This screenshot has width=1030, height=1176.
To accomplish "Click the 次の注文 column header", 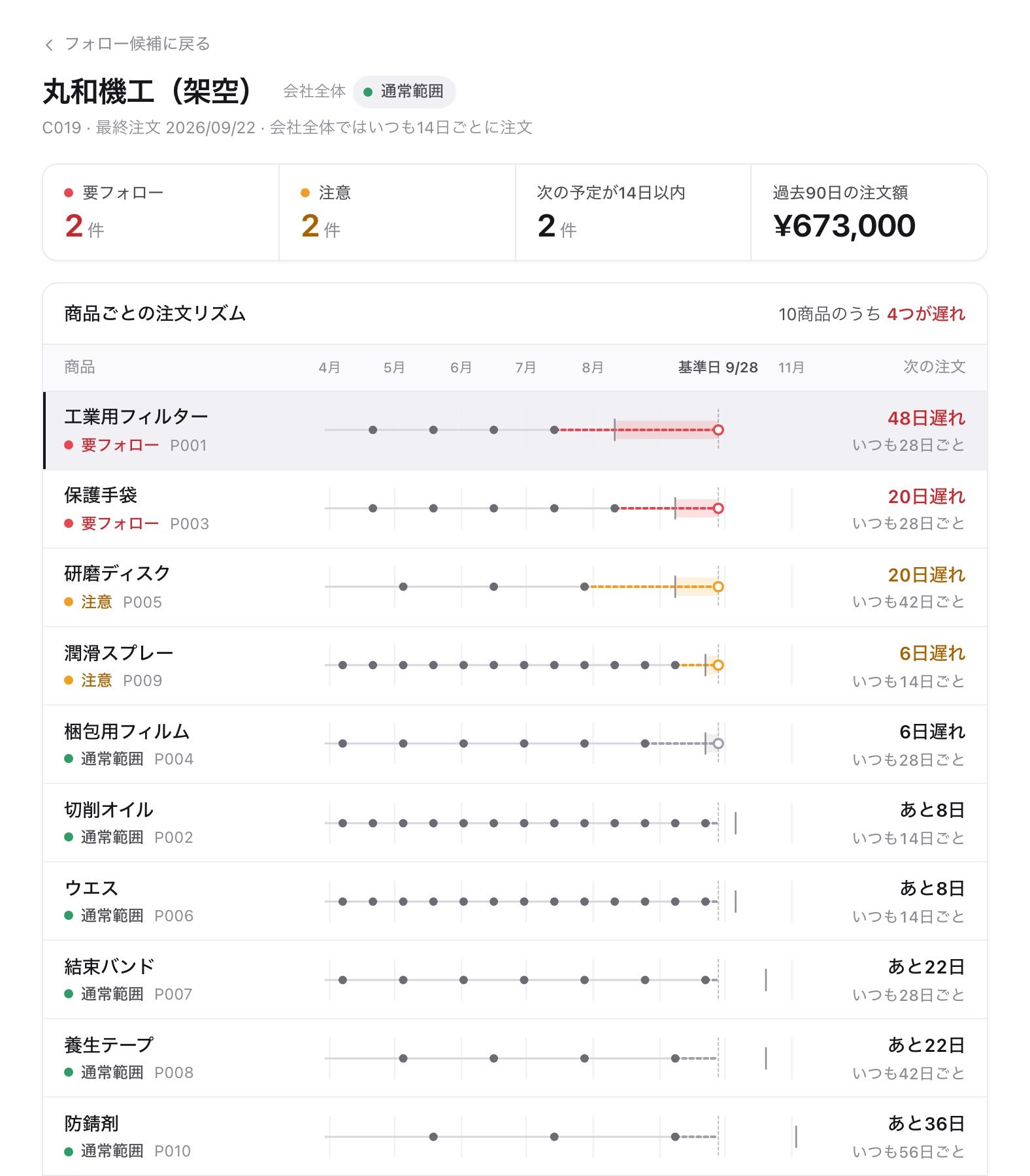I will (x=934, y=367).
